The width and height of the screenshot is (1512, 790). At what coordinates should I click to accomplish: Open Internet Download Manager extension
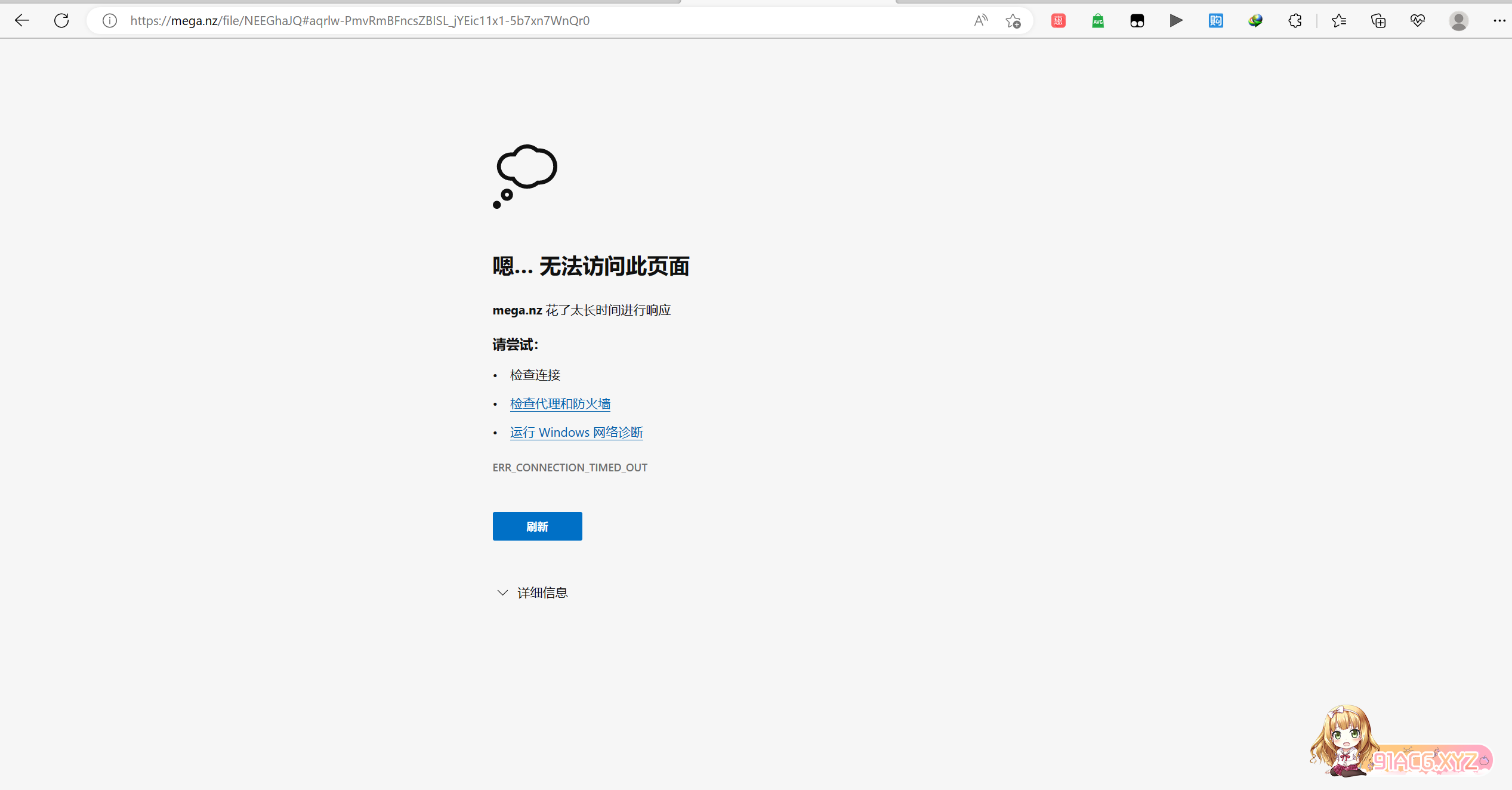click(1255, 21)
